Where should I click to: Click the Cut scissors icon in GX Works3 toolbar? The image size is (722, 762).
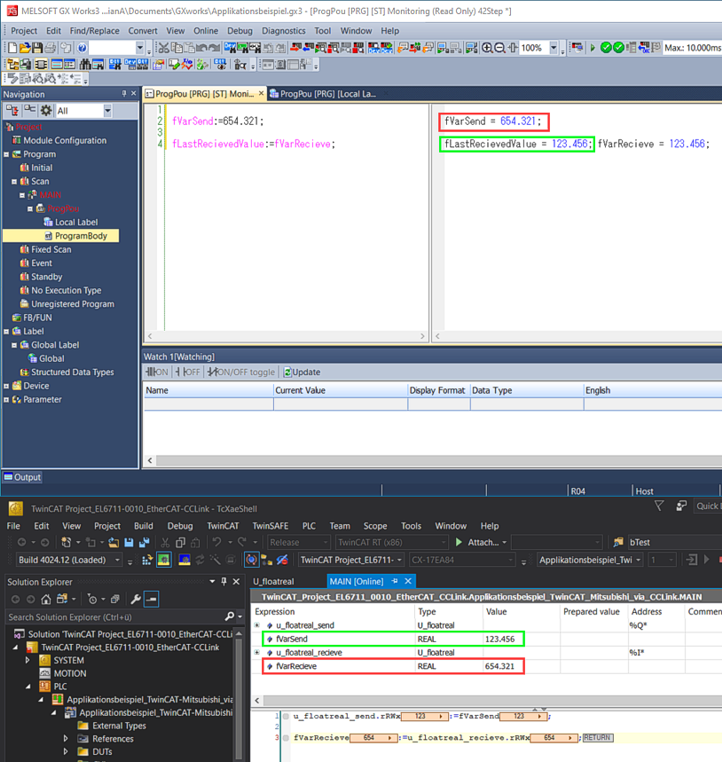(x=164, y=48)
